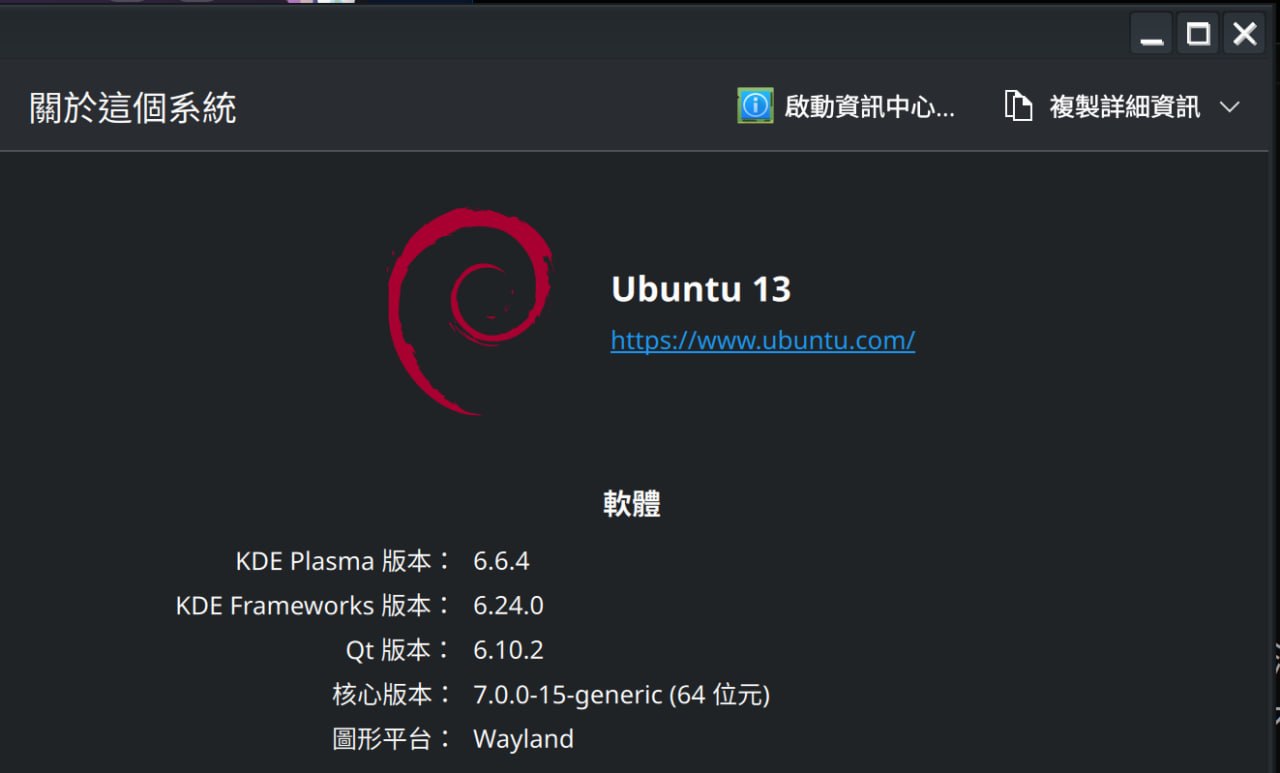
Task: Select the Ubuntu 13 heading
Action: pyautogui.click(x=701, y=289)
